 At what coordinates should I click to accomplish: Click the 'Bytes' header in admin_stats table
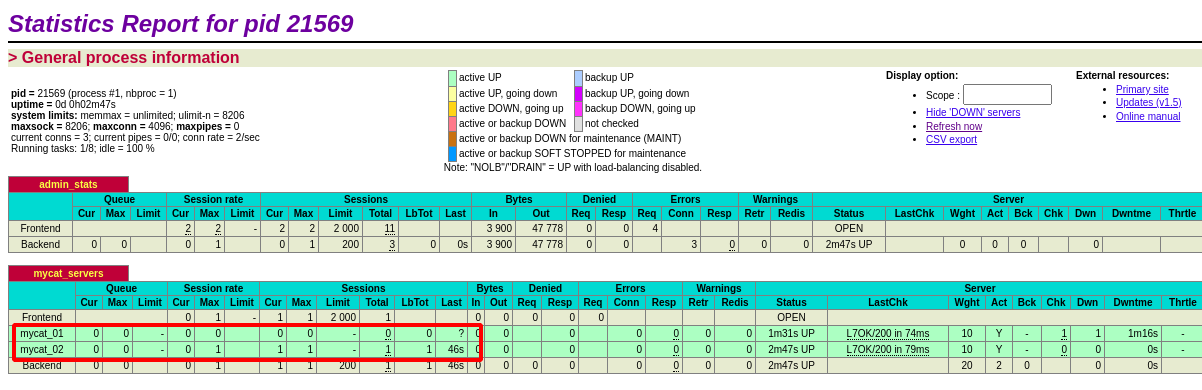(519, 199)
